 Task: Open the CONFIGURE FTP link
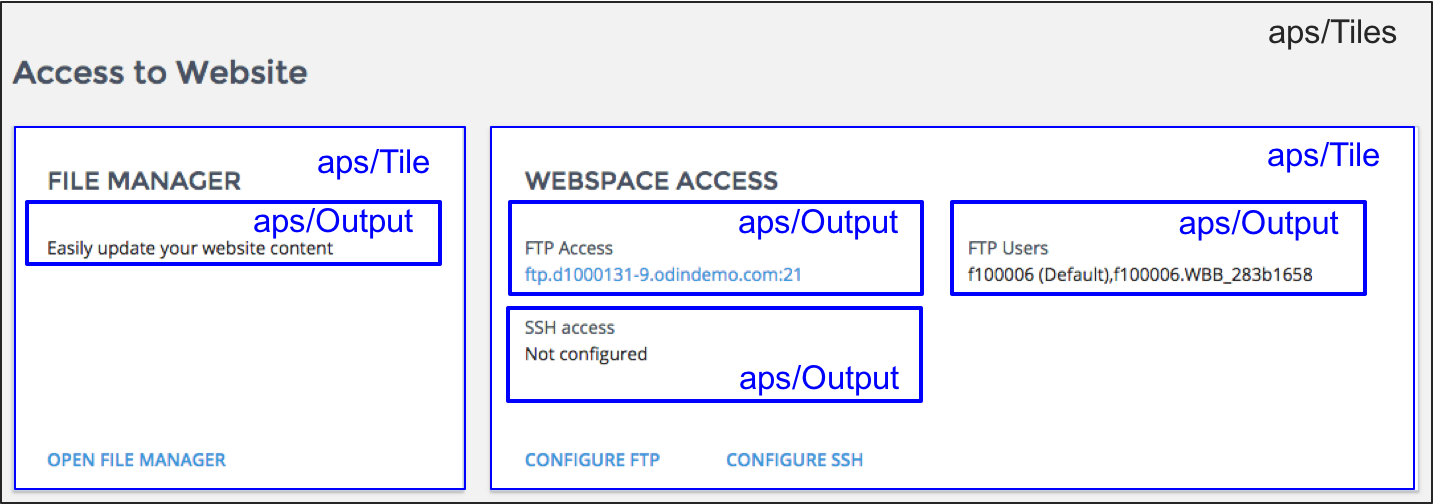[x=592, y=460]
